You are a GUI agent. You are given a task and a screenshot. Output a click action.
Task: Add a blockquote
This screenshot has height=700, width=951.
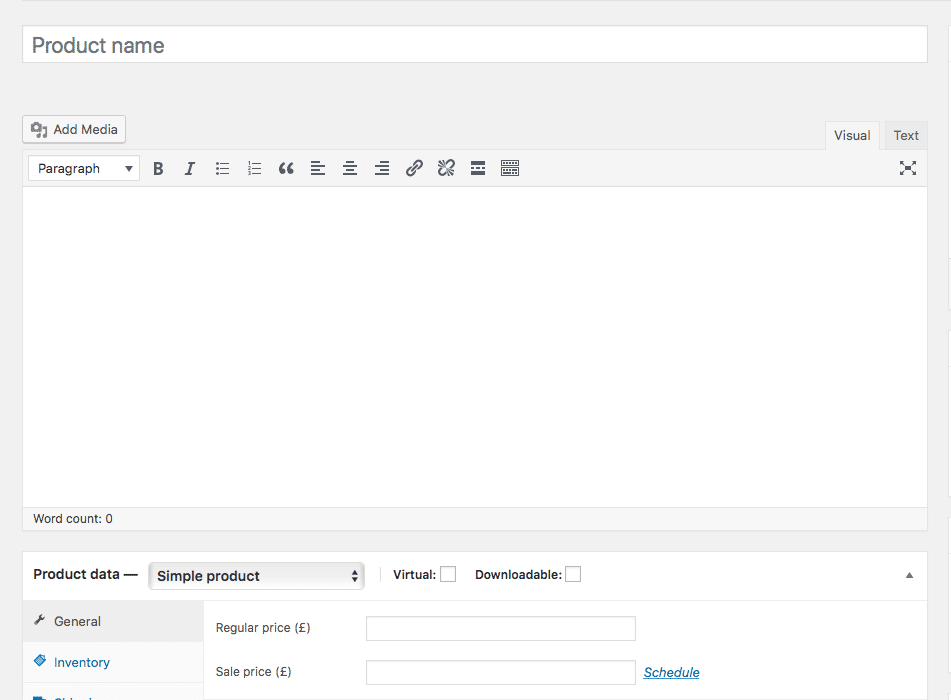(286, 169)
